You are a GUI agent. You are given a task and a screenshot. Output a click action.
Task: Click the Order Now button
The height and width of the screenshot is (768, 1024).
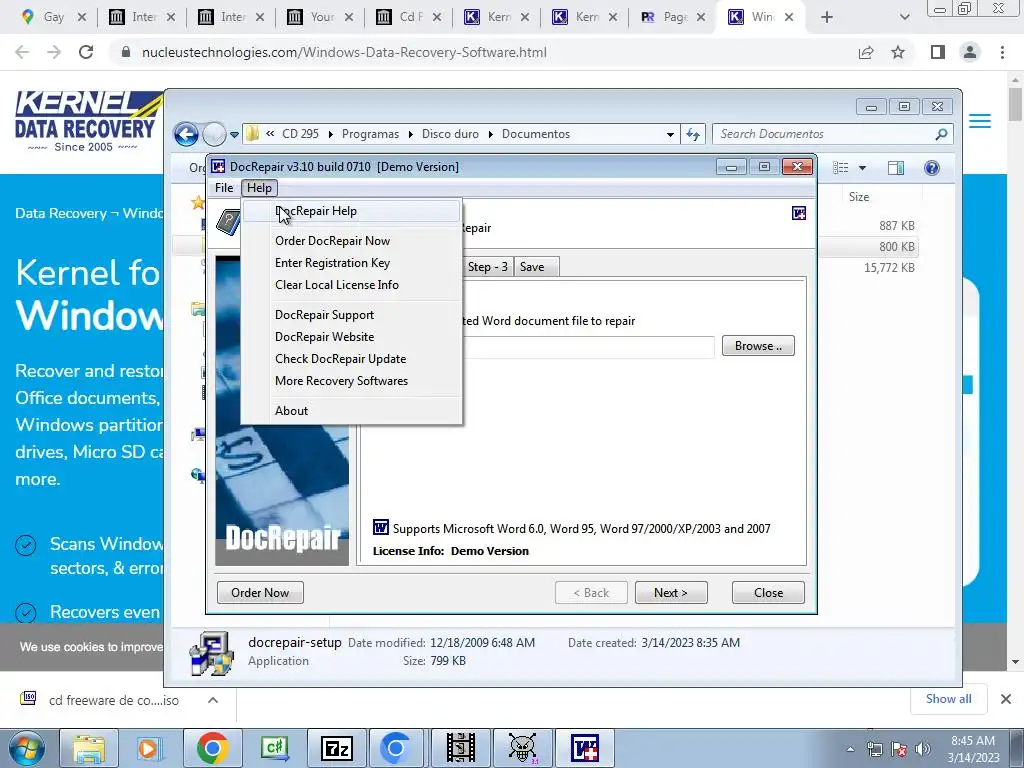click(260, 592)
